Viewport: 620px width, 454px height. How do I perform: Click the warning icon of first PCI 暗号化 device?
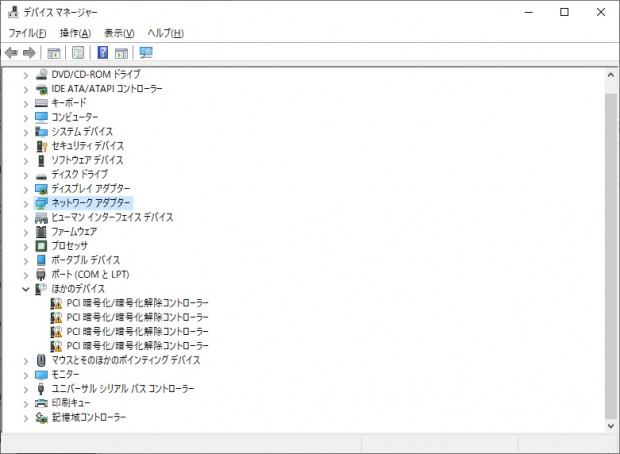click(x=56, y=303)
